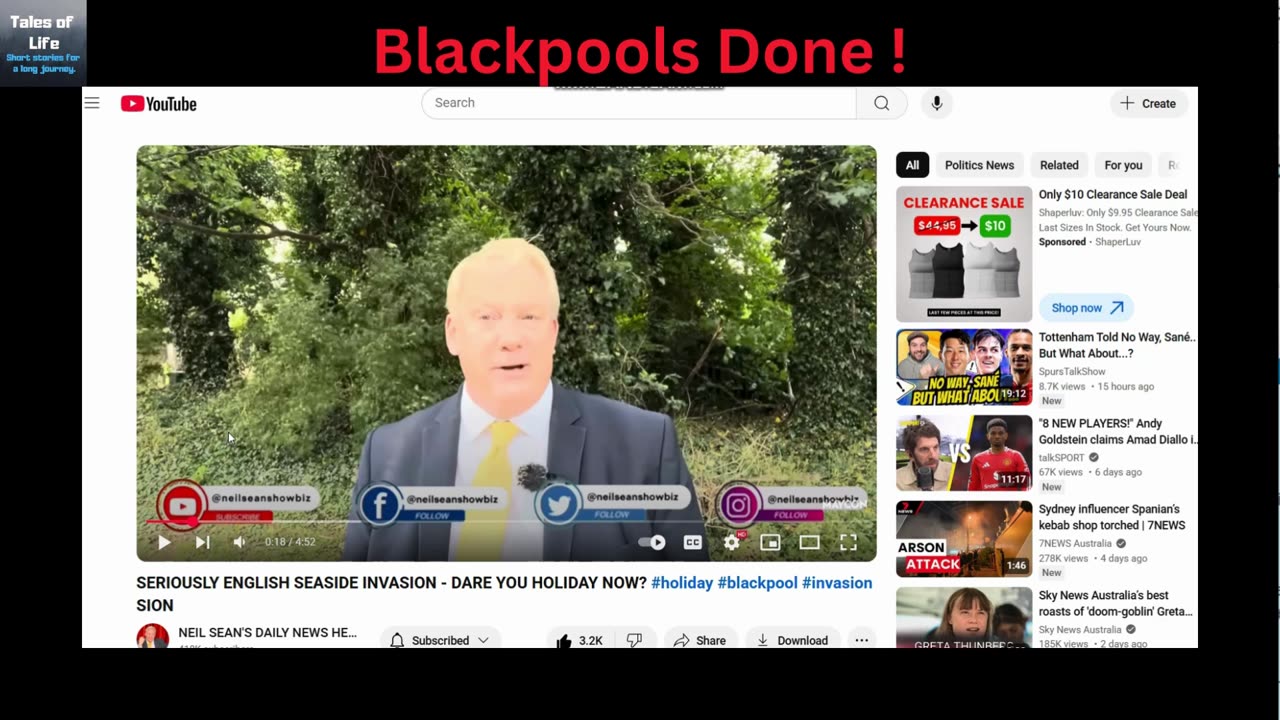Expand the Subscribed notification dropdown
The image size is (1280, 720).
click(440, 640)
